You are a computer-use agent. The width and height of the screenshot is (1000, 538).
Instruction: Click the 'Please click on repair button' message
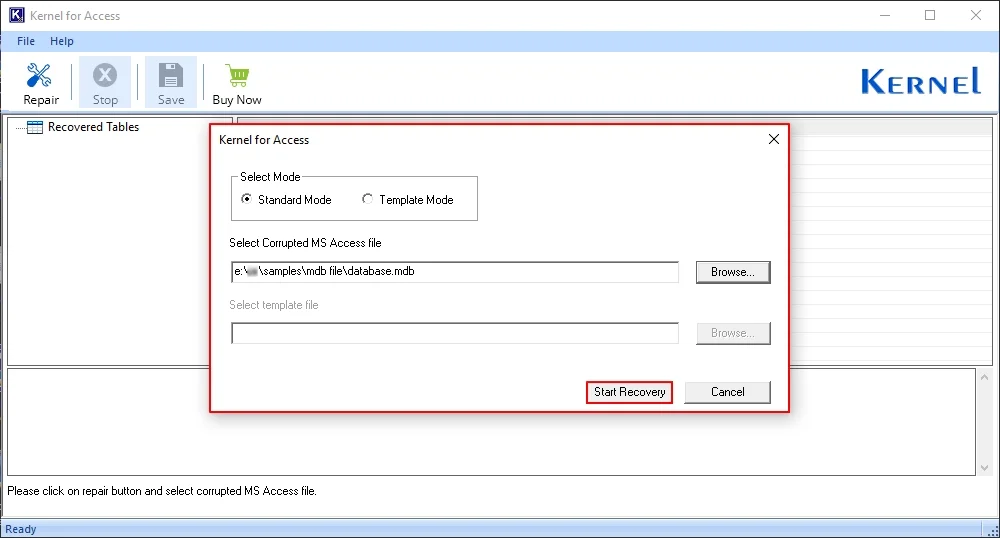tap(162, 491)
